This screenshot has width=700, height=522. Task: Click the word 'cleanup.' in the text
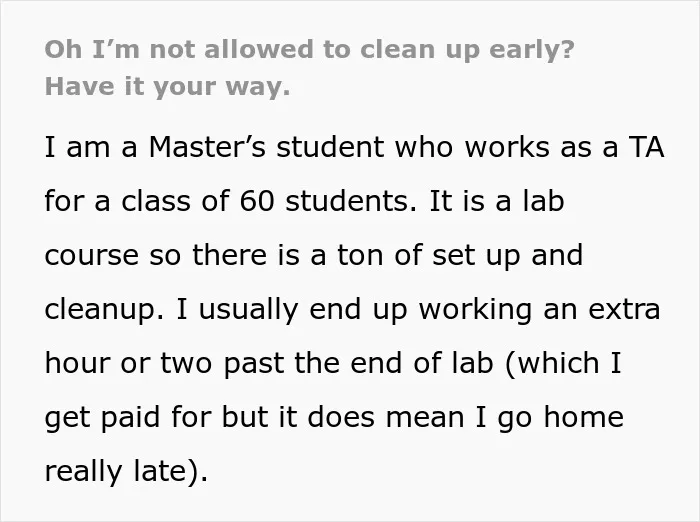(x=104, y=310)
